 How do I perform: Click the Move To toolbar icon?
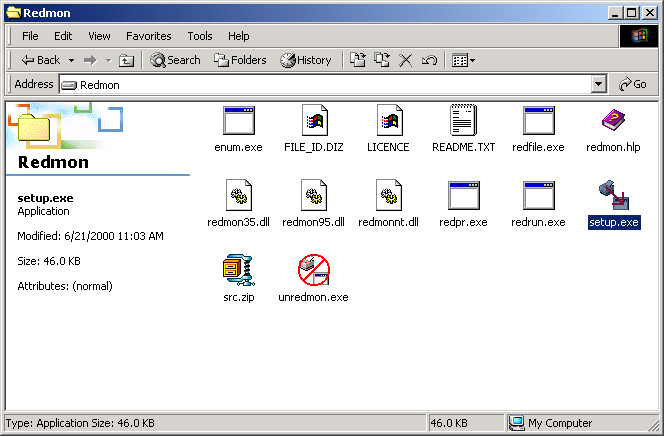(x=358, y=60)
